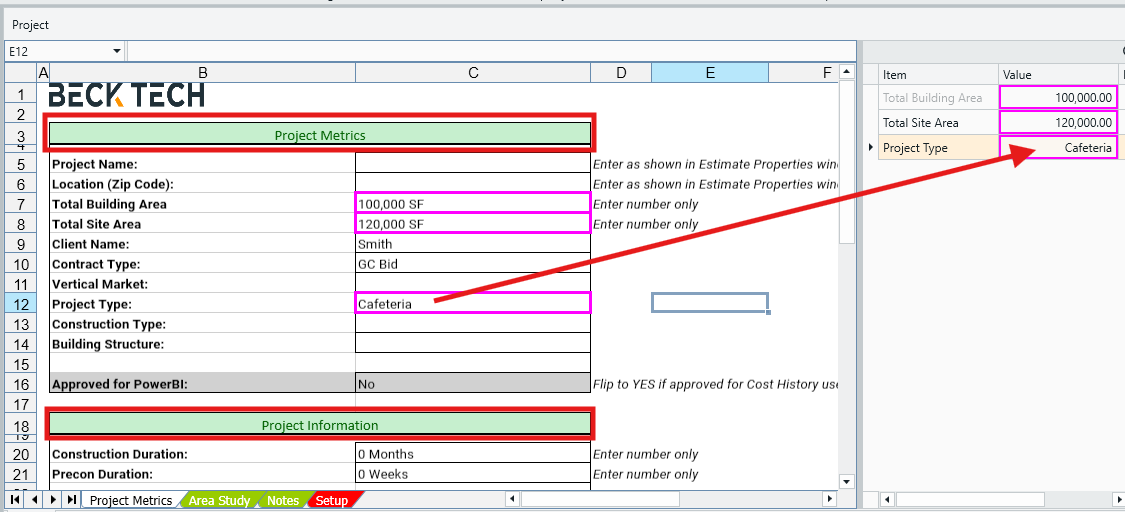Open the red Setup sheet tab
The height and width of the screenshot is (512, 1125).
click(332, 500)
